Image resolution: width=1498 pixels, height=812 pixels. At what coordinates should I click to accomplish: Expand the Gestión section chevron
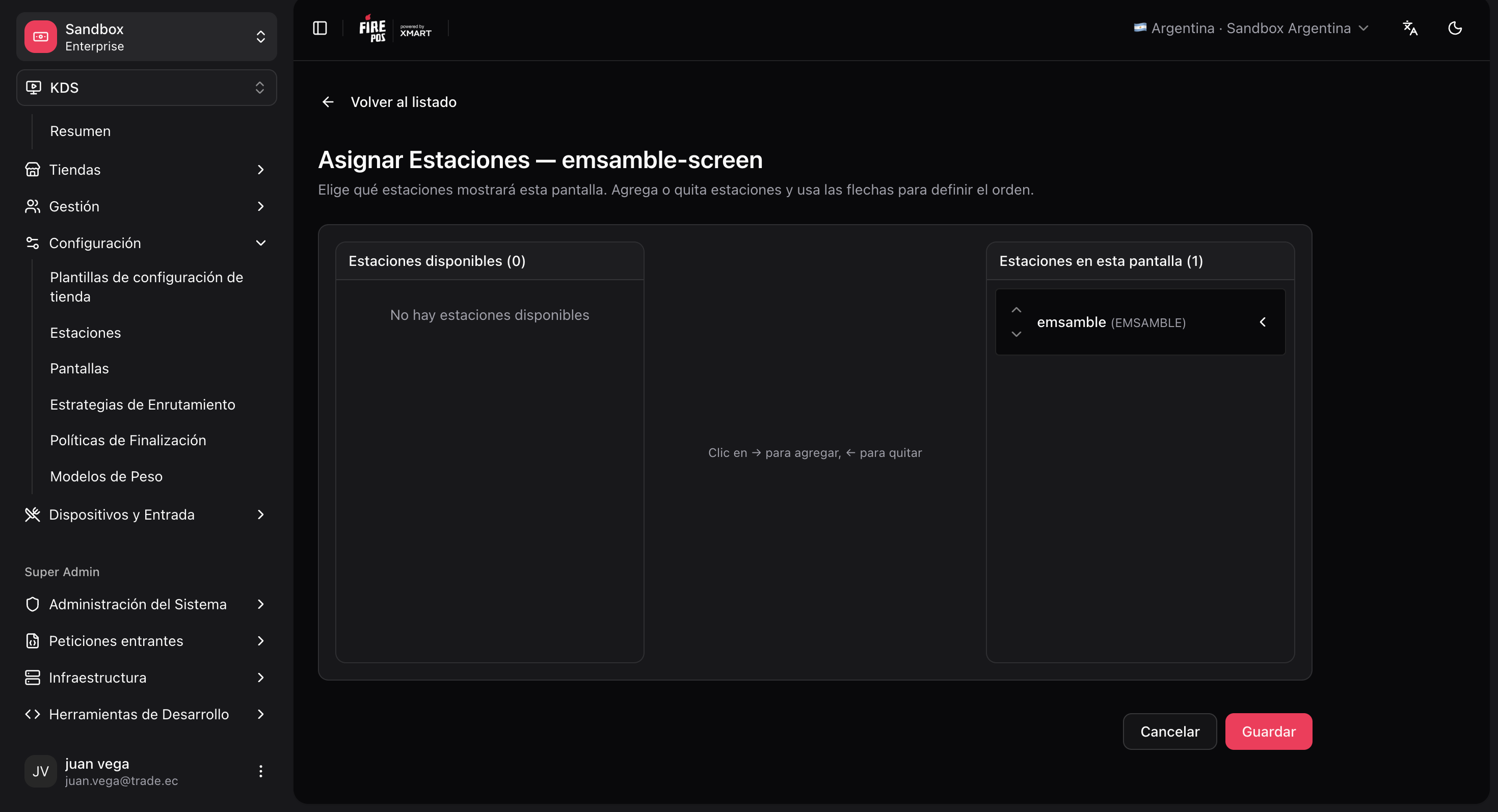point(260,206)
